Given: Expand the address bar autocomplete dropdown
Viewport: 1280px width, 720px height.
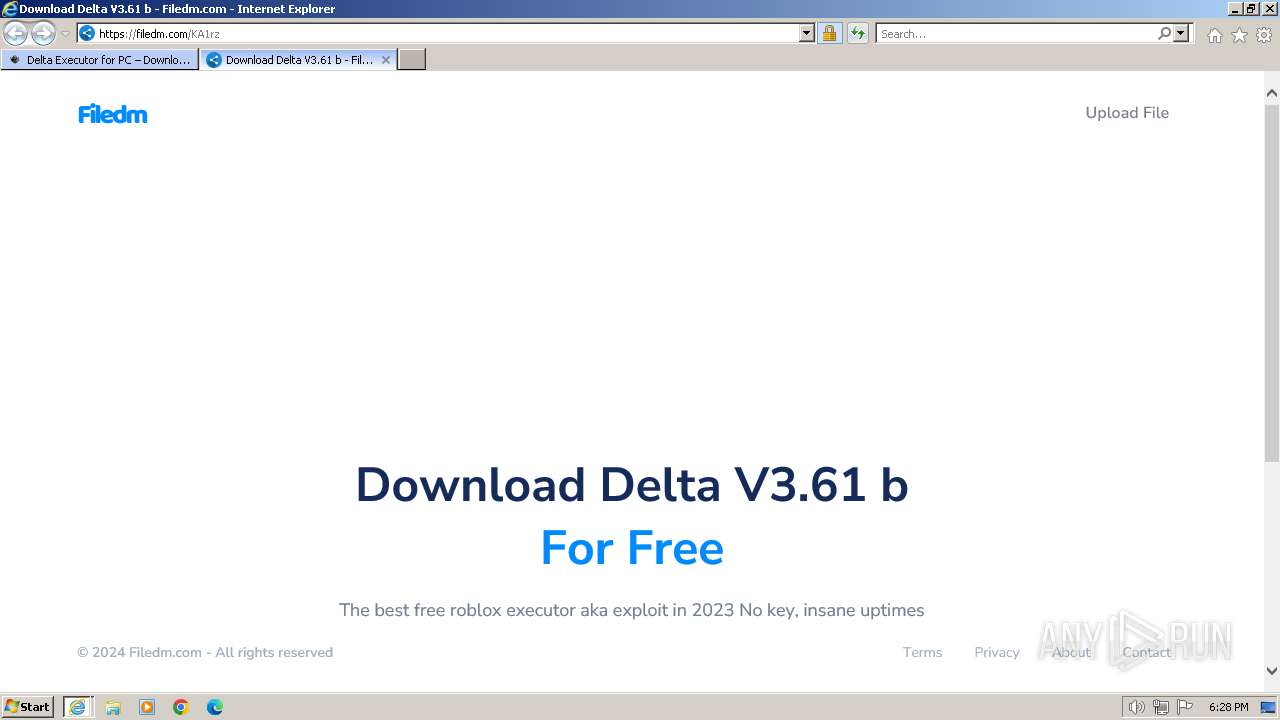Looking at the screenshot, I should point(807,33).
